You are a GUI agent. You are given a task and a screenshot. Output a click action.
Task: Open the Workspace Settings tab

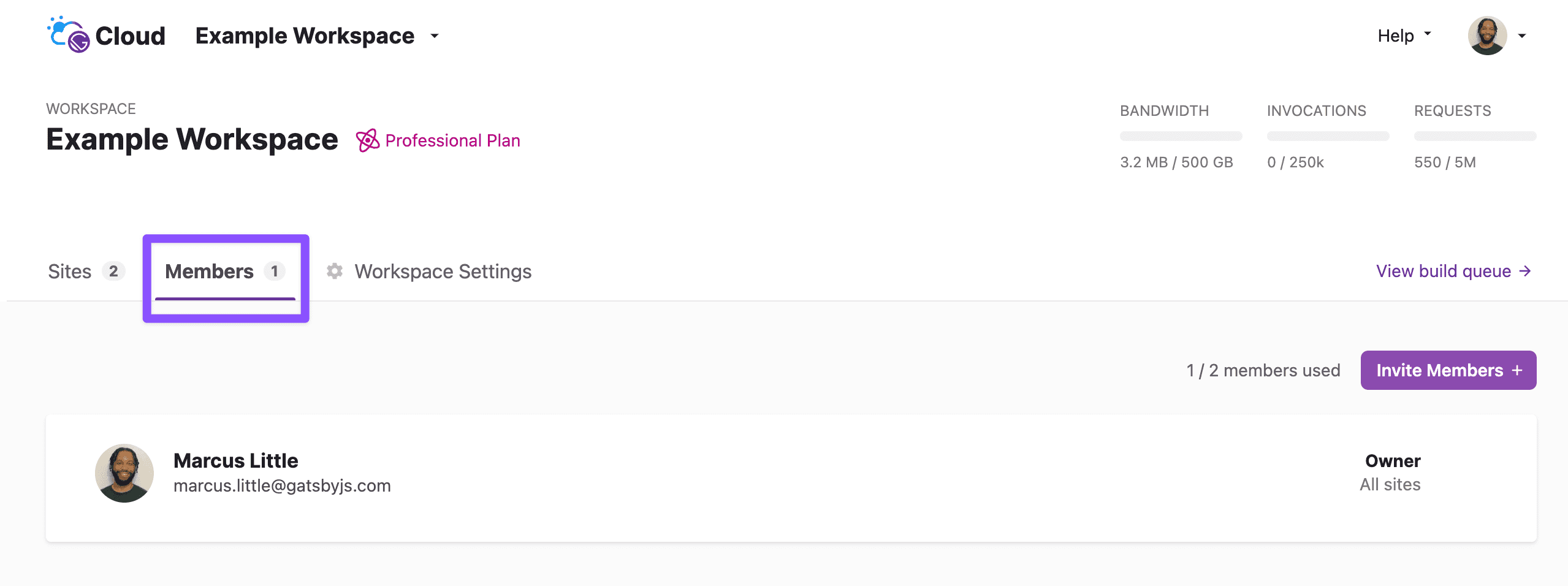tap(443, 271)
